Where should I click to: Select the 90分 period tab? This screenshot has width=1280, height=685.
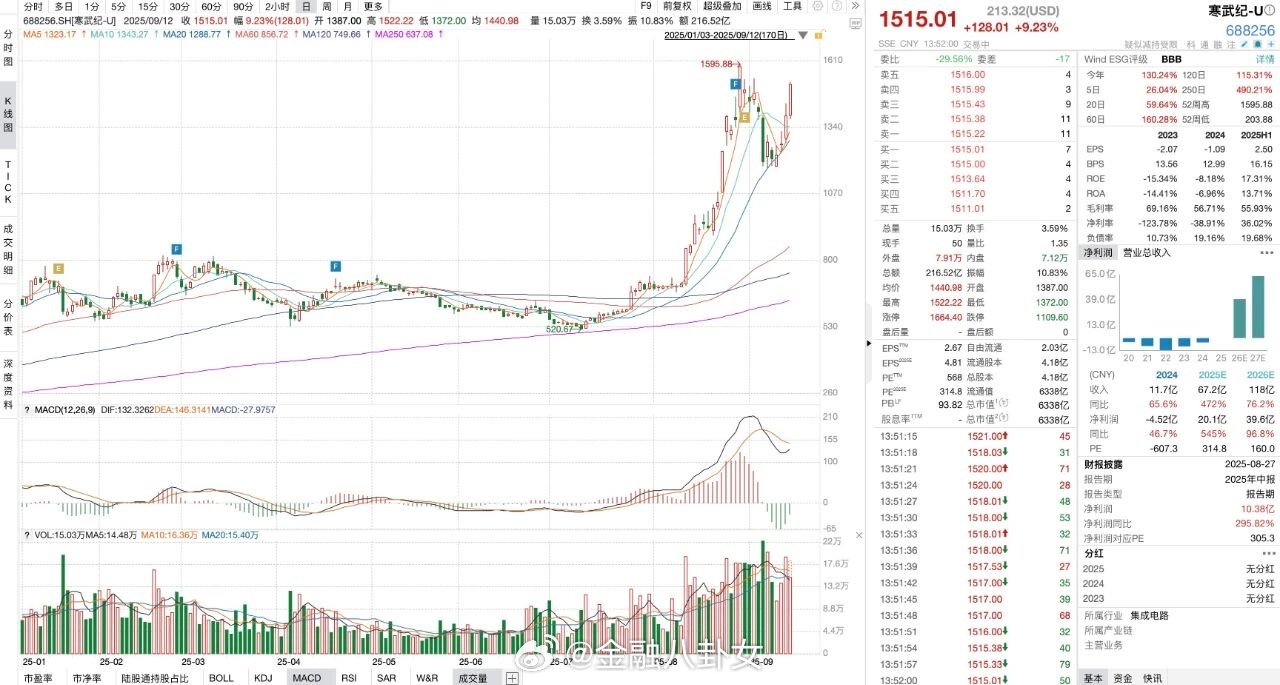click(243, 6)
